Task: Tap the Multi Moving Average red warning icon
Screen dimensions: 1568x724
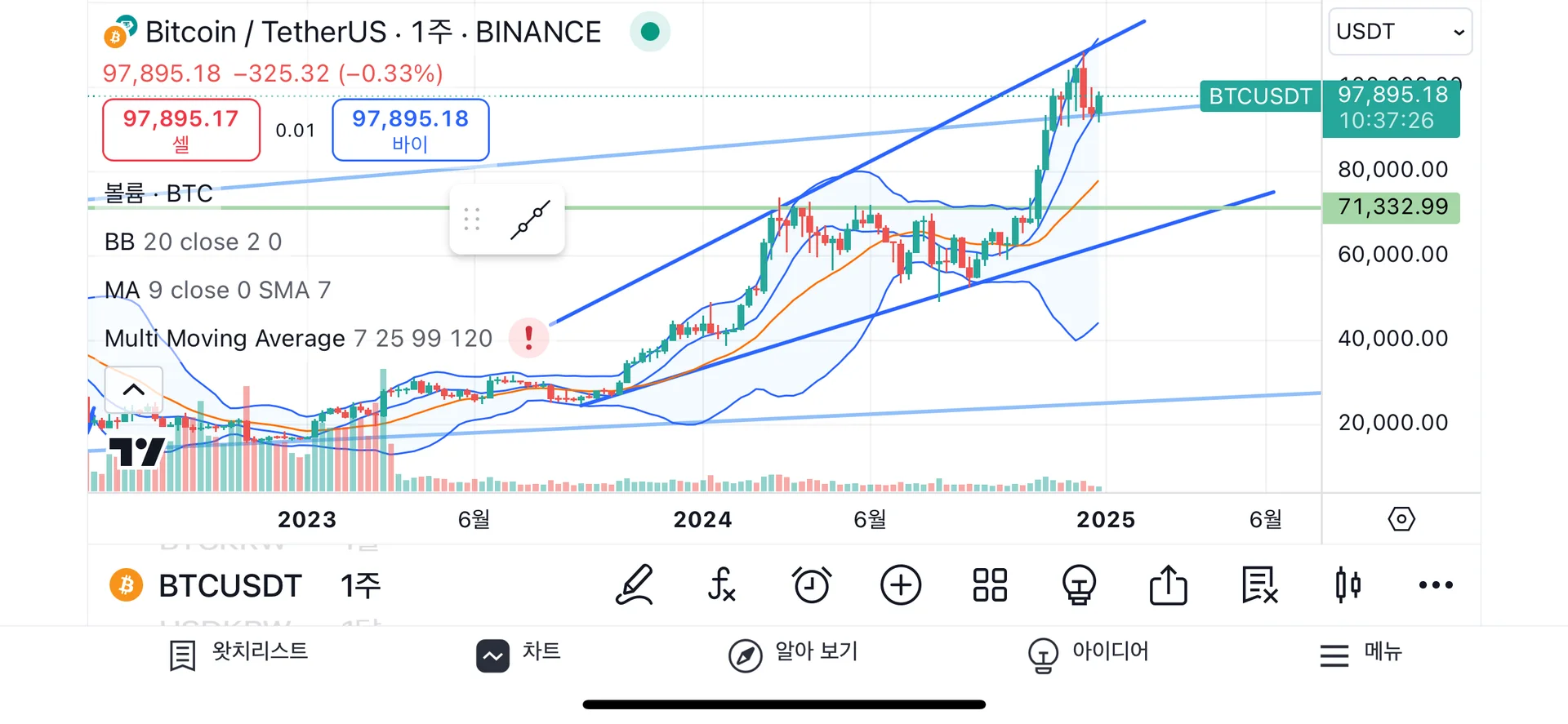Action: (528, 337)
